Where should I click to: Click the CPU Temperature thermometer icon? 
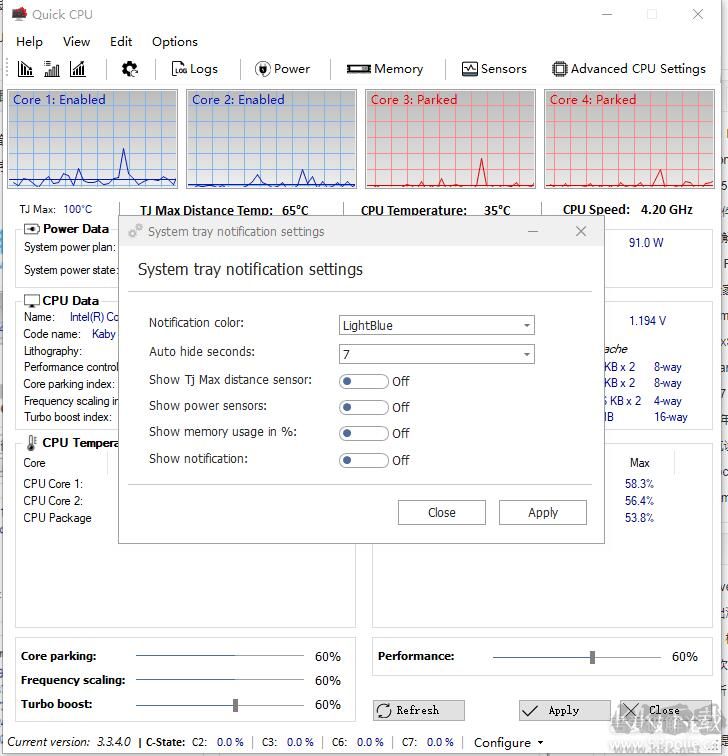click(32, 443)
